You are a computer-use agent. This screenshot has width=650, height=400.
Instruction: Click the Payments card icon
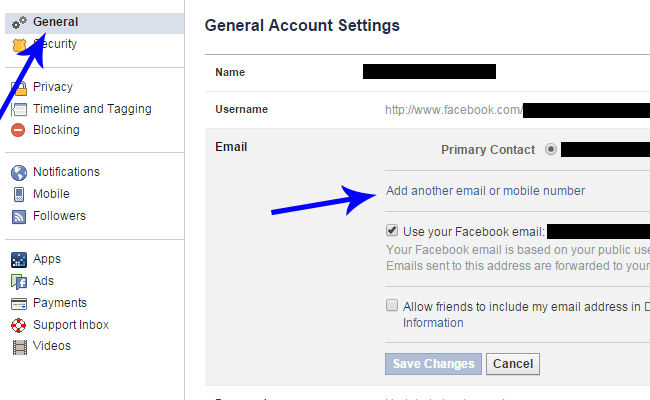[x=19, y=304]
